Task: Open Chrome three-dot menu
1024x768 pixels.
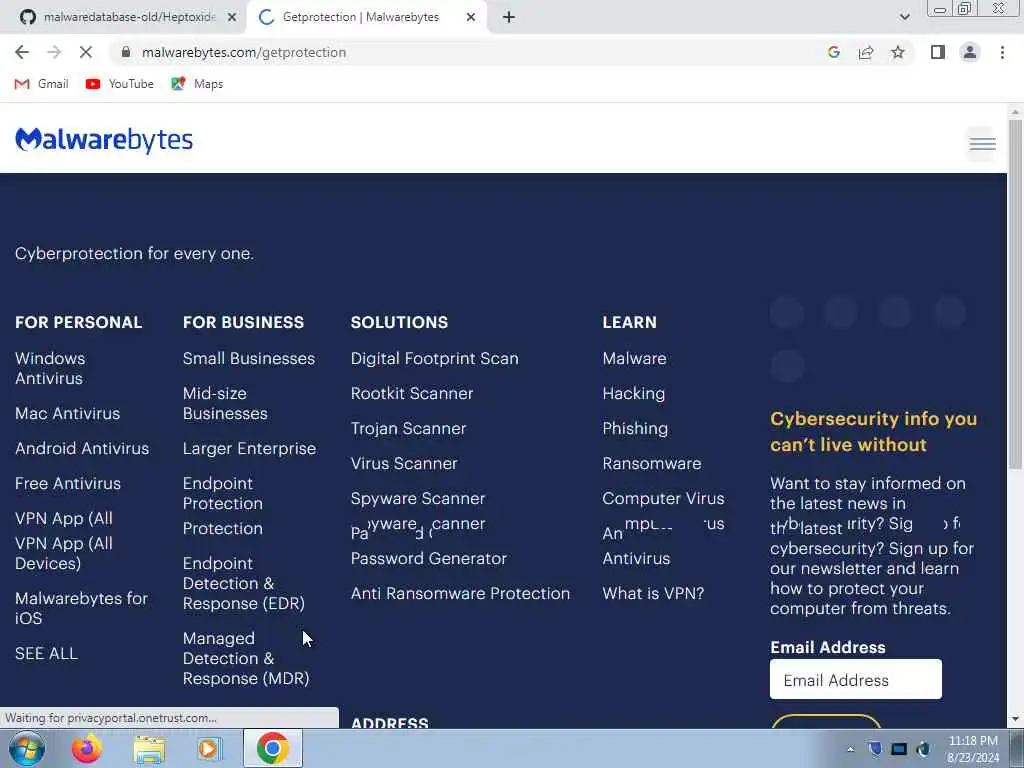Action: 1002,52
